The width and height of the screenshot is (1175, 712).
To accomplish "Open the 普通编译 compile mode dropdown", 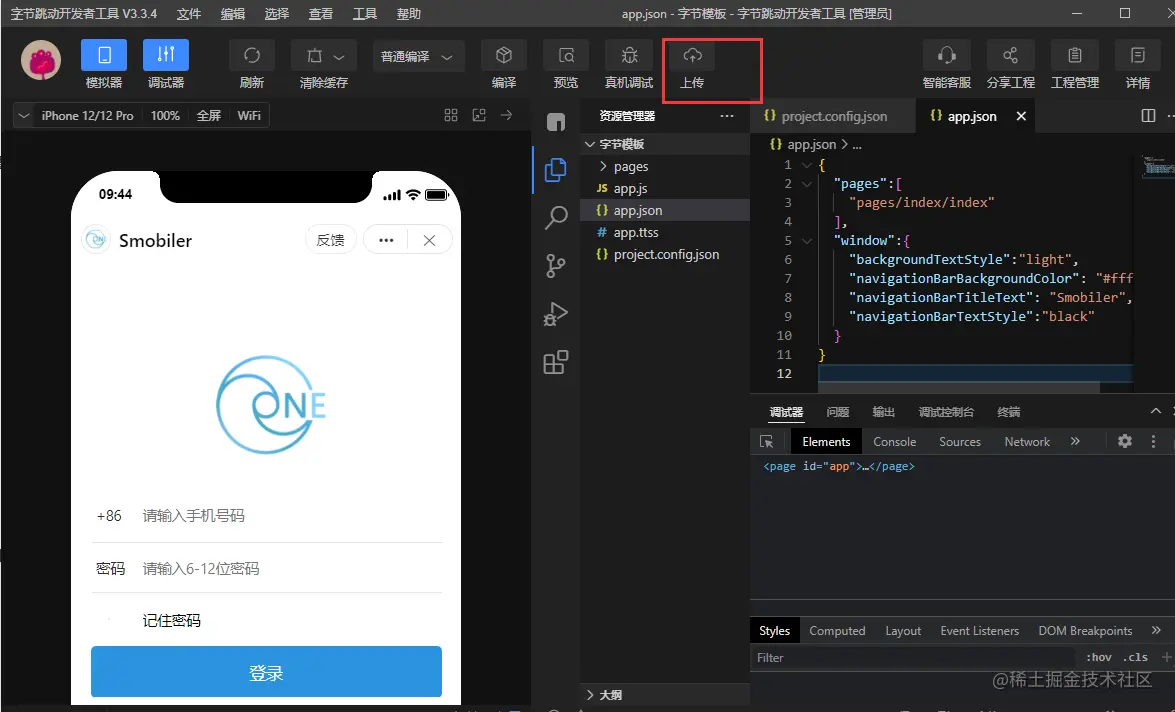I will (x=417, y=57).
